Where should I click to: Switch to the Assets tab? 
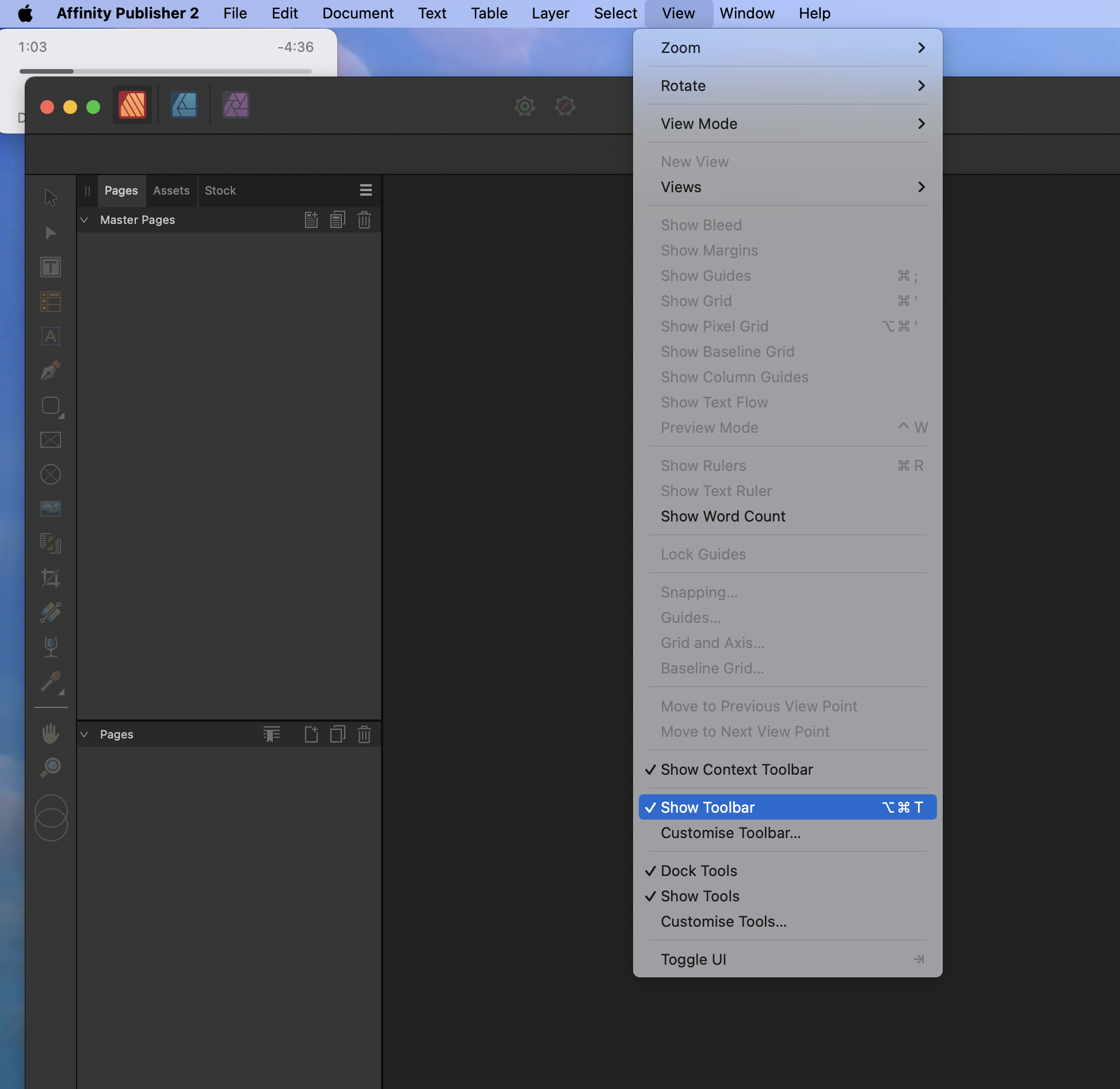tap(172, 191)
